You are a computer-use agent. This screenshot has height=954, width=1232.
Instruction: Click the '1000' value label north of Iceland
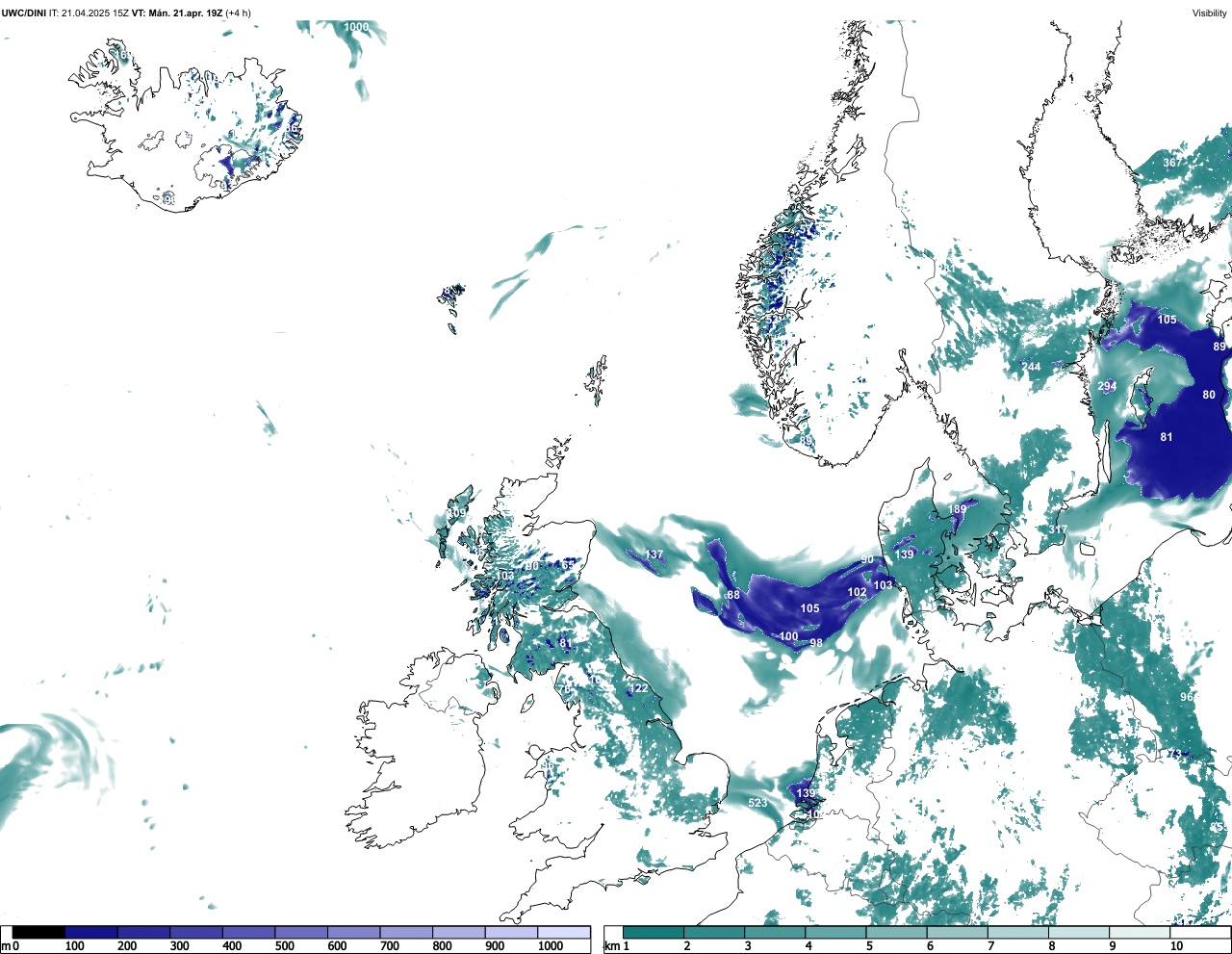click(356, 27)
